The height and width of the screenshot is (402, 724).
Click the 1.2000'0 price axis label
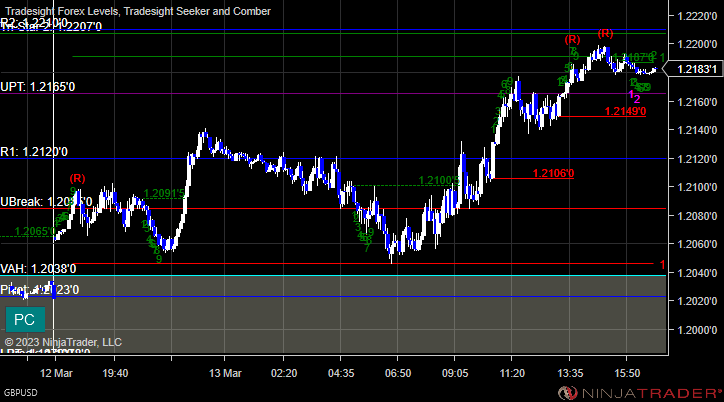697,330
